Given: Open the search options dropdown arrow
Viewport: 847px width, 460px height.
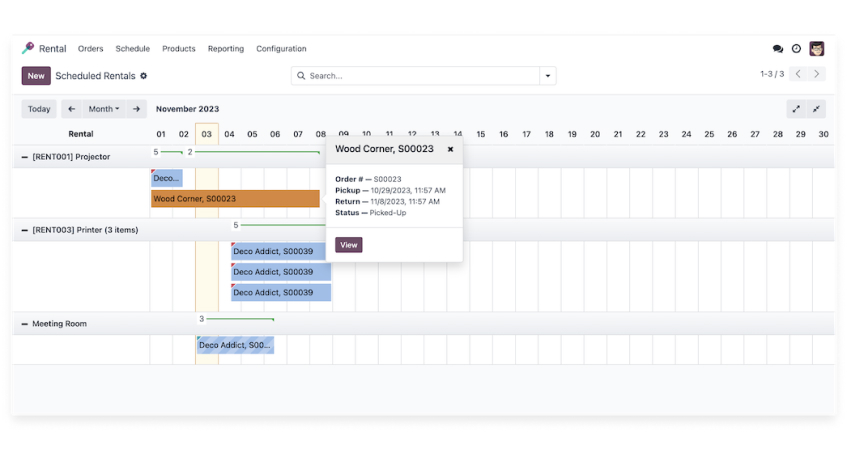Looking at the screenshot, I should coord(548,76).
